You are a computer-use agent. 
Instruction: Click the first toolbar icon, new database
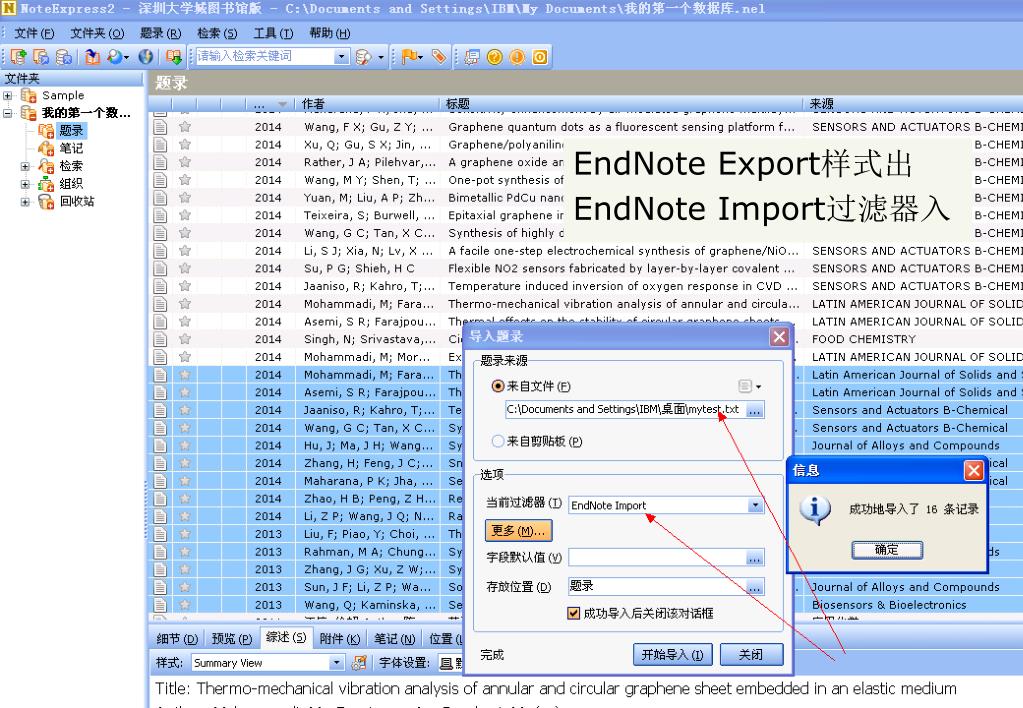(18, 57)
